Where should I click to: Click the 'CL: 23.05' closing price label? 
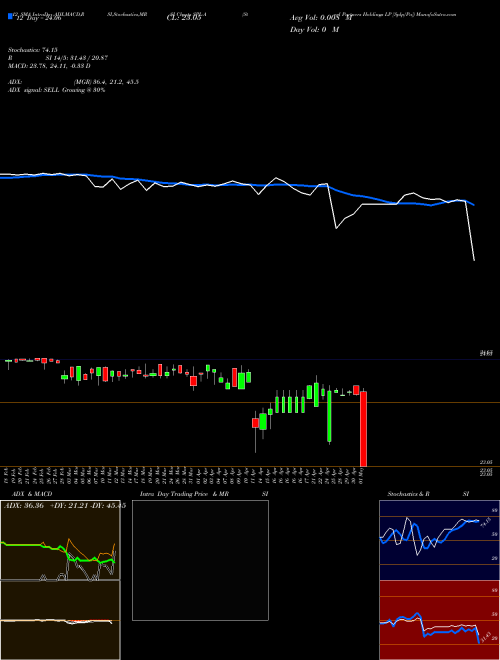point(184,18)
